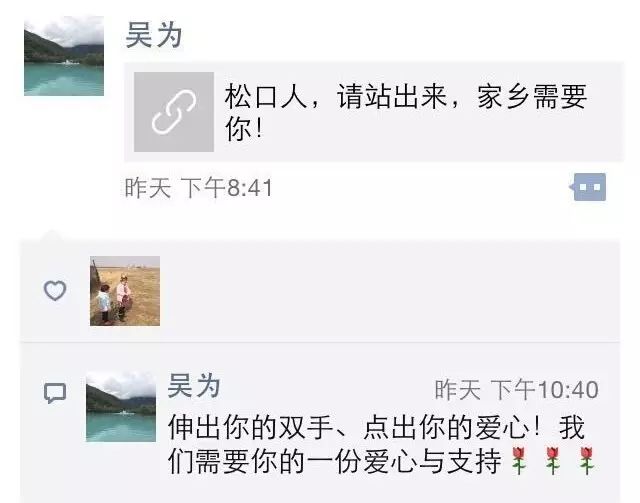Tap the second line 你！ of link title
This screenshot has height=503, width=640.
point(244,130)
